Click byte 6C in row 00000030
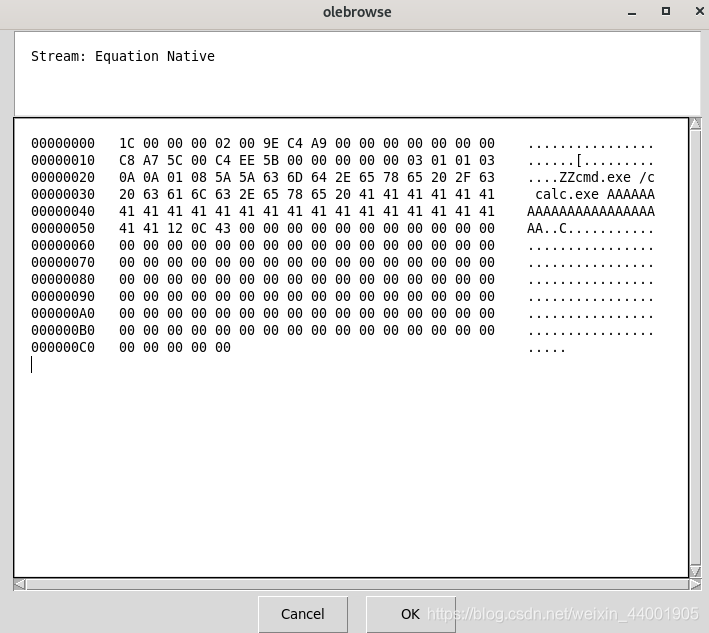 pos(199,194)
